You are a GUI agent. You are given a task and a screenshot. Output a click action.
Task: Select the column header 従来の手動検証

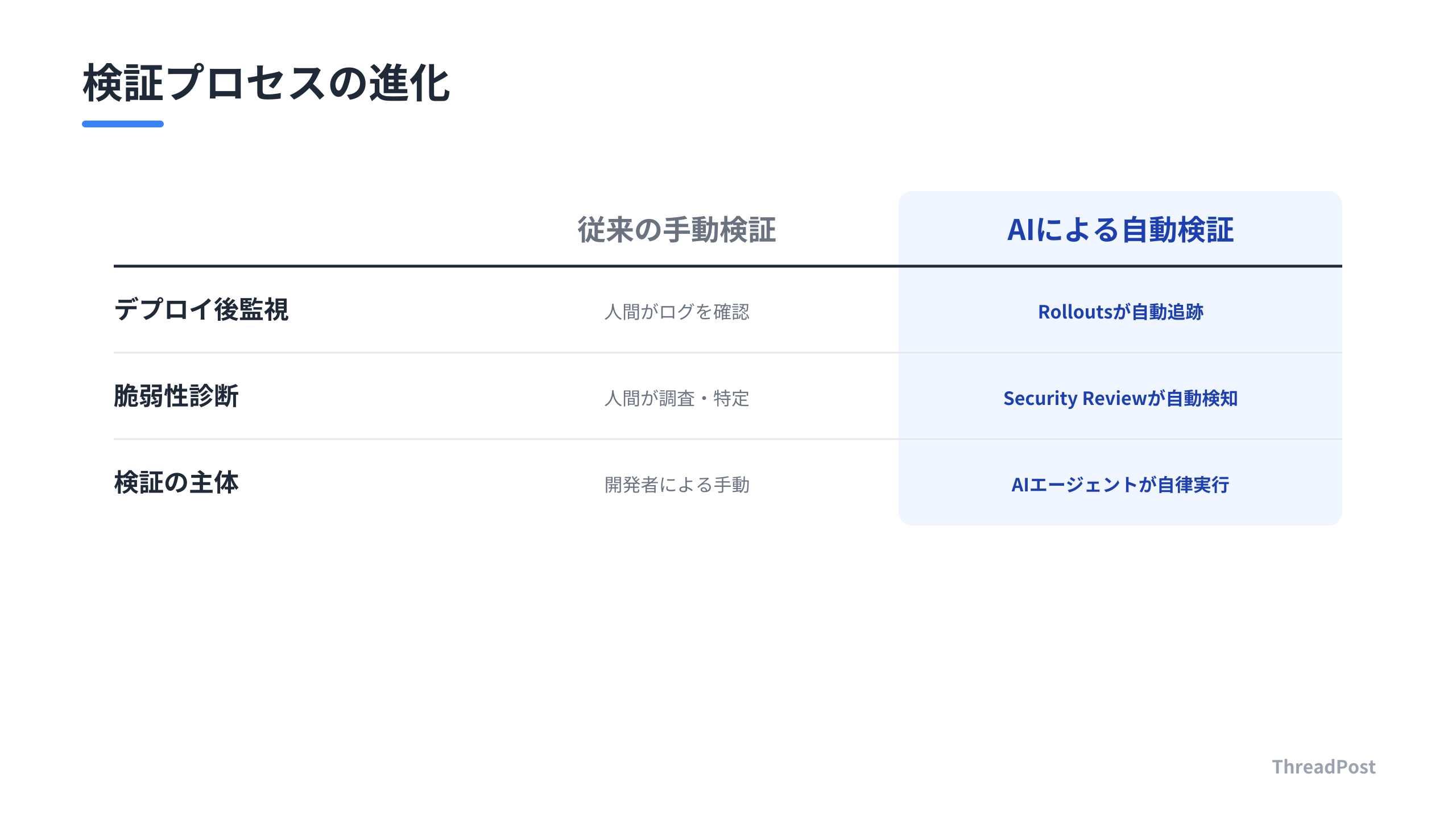[x=677, y=230]
